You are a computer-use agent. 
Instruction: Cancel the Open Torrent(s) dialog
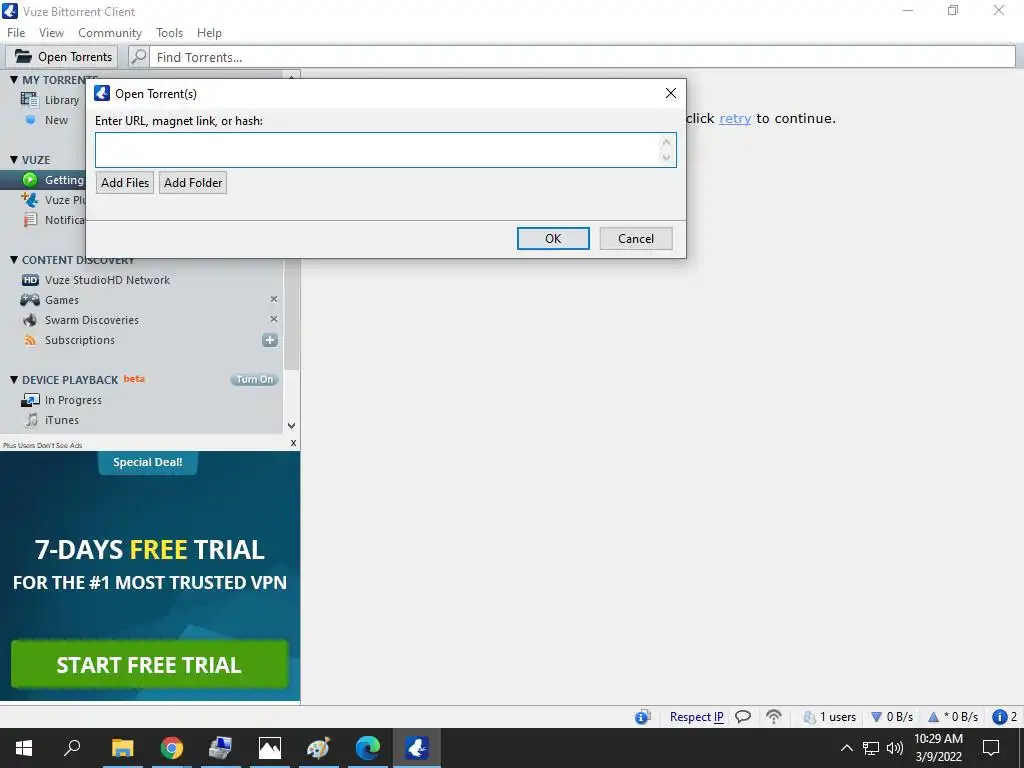pos(636,238)
